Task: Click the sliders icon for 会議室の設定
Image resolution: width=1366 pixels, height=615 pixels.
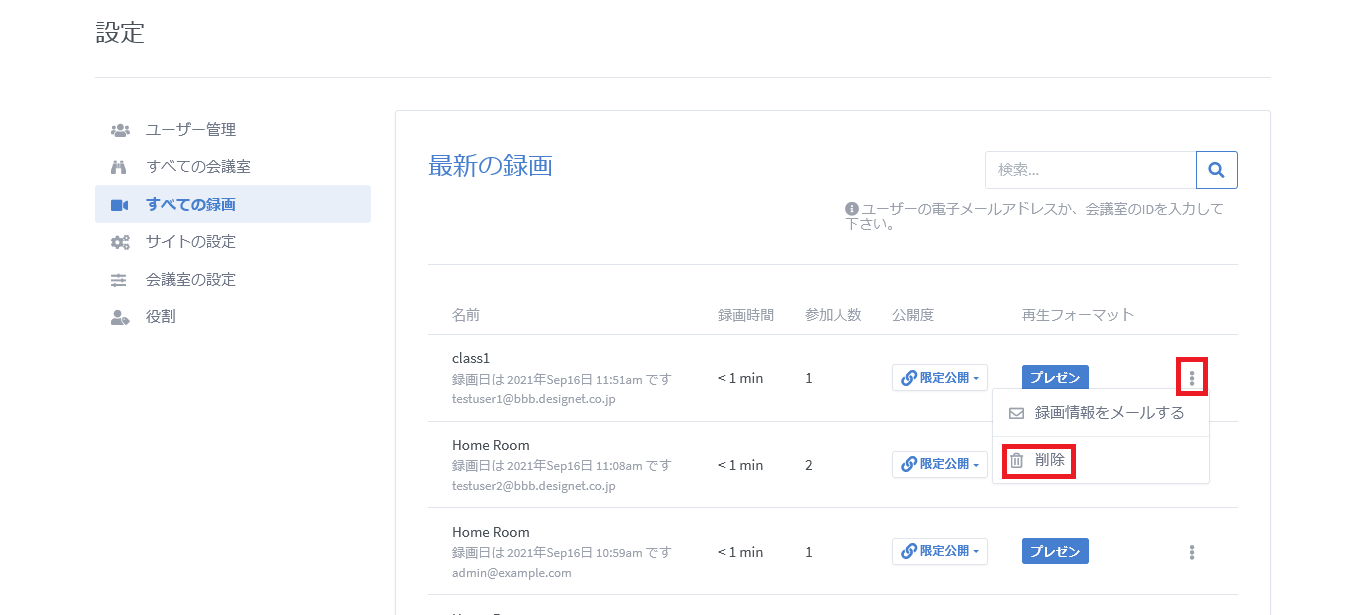Action: [120, 280]
